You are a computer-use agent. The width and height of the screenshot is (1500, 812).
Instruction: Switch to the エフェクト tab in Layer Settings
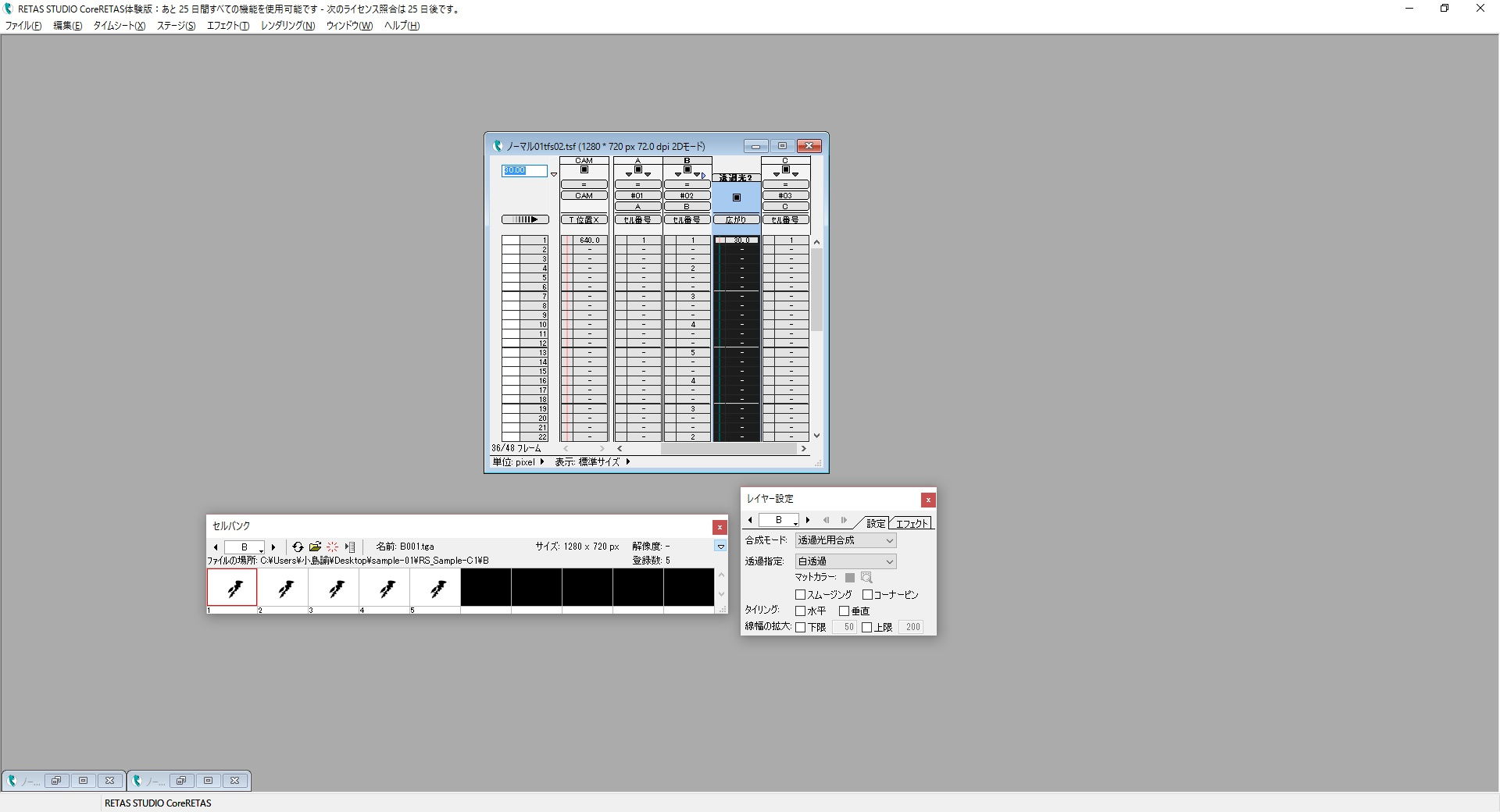911,523
